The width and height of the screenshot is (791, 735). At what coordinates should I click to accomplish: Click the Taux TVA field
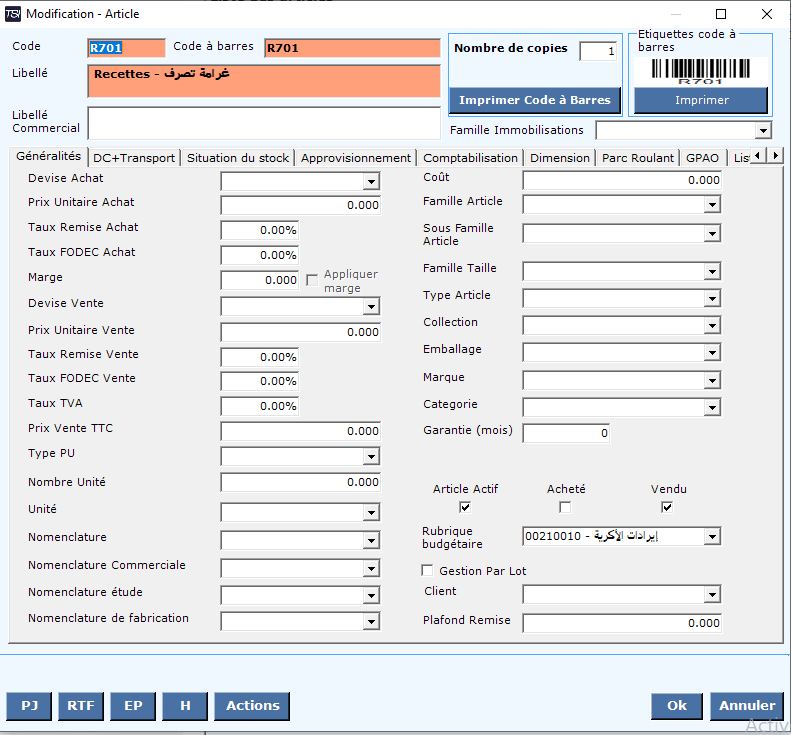pyautogui.click(x=260, y=406)
